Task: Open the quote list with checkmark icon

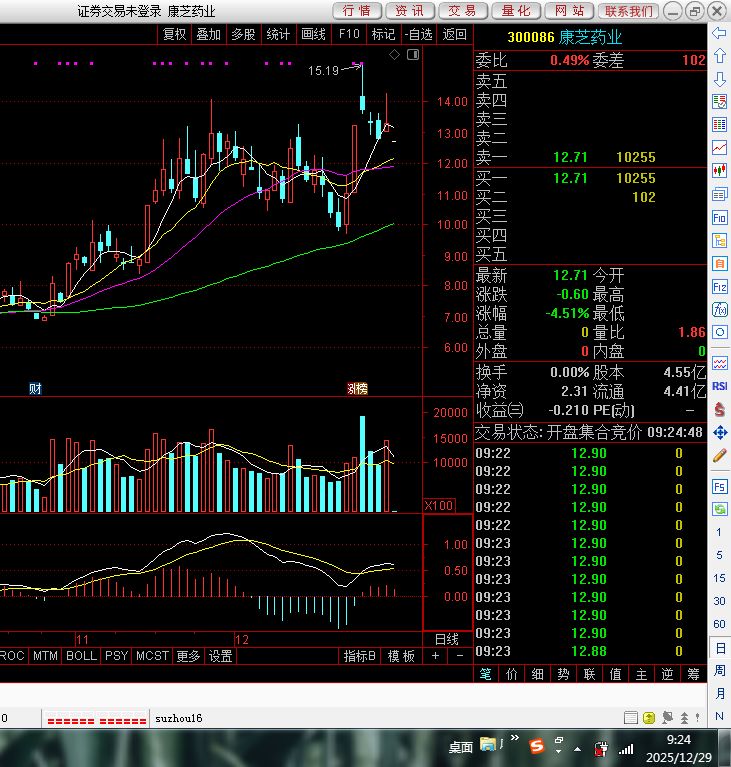Action: (x=719, y=102)
